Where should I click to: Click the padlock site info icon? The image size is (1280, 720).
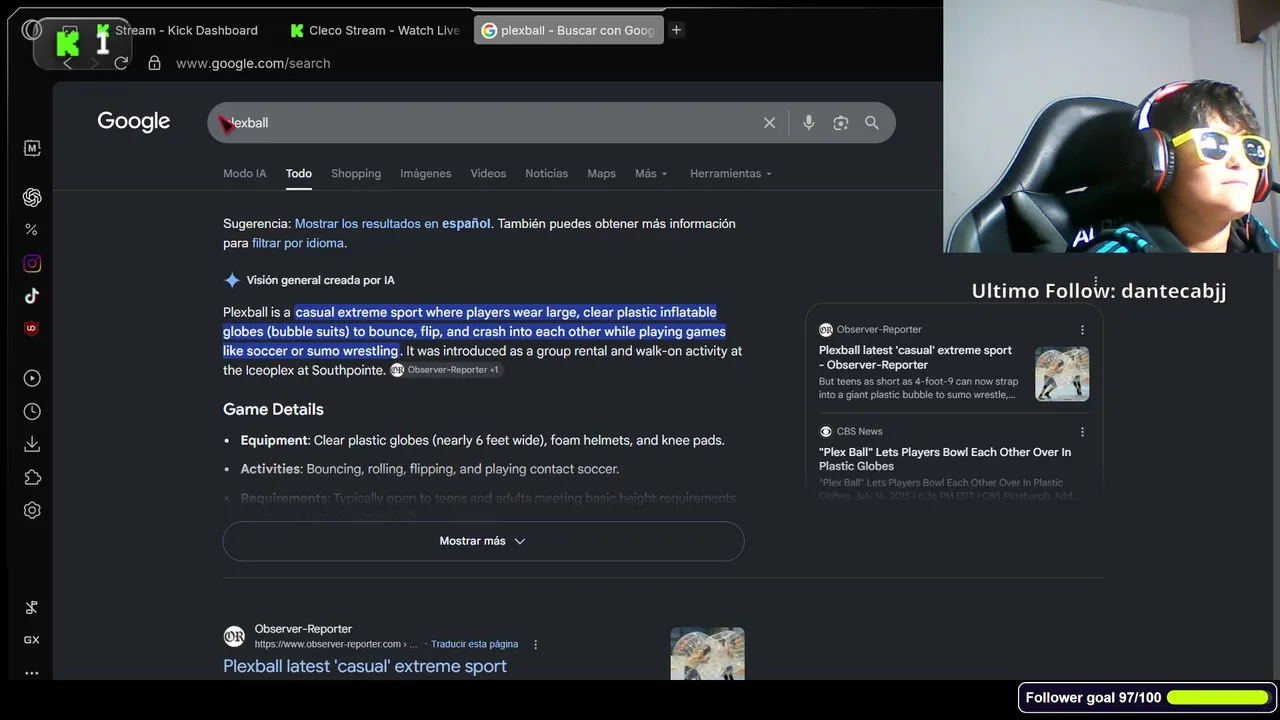tap(154, 63)
